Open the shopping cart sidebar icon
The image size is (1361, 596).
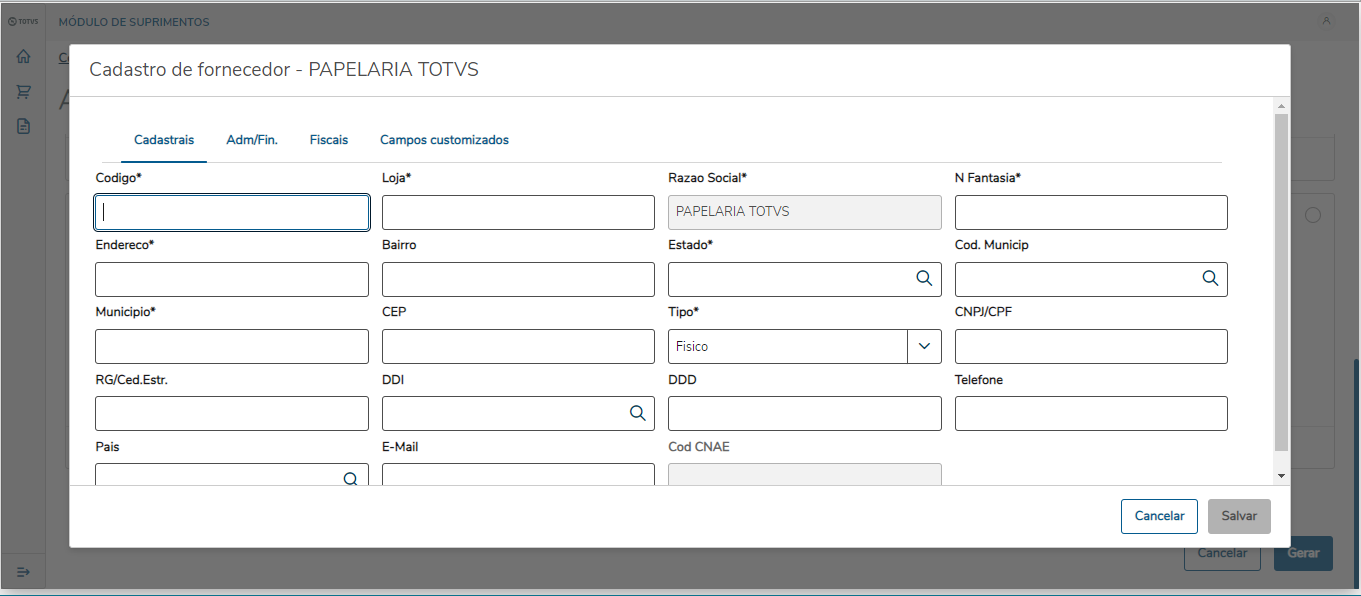(x=23, y=92)
